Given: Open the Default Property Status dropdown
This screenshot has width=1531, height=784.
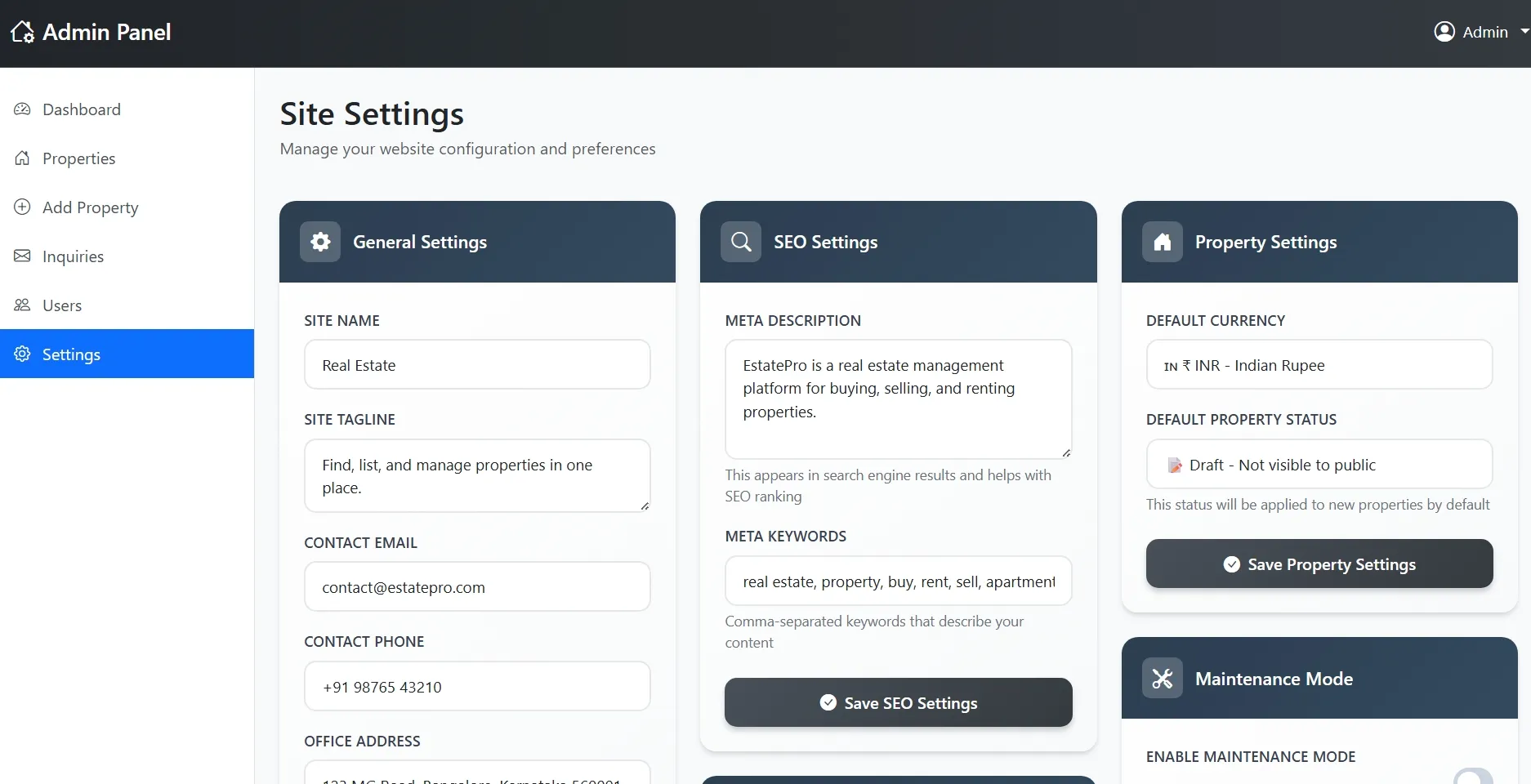Looking at the screenshot, I should coord(1318,464).
